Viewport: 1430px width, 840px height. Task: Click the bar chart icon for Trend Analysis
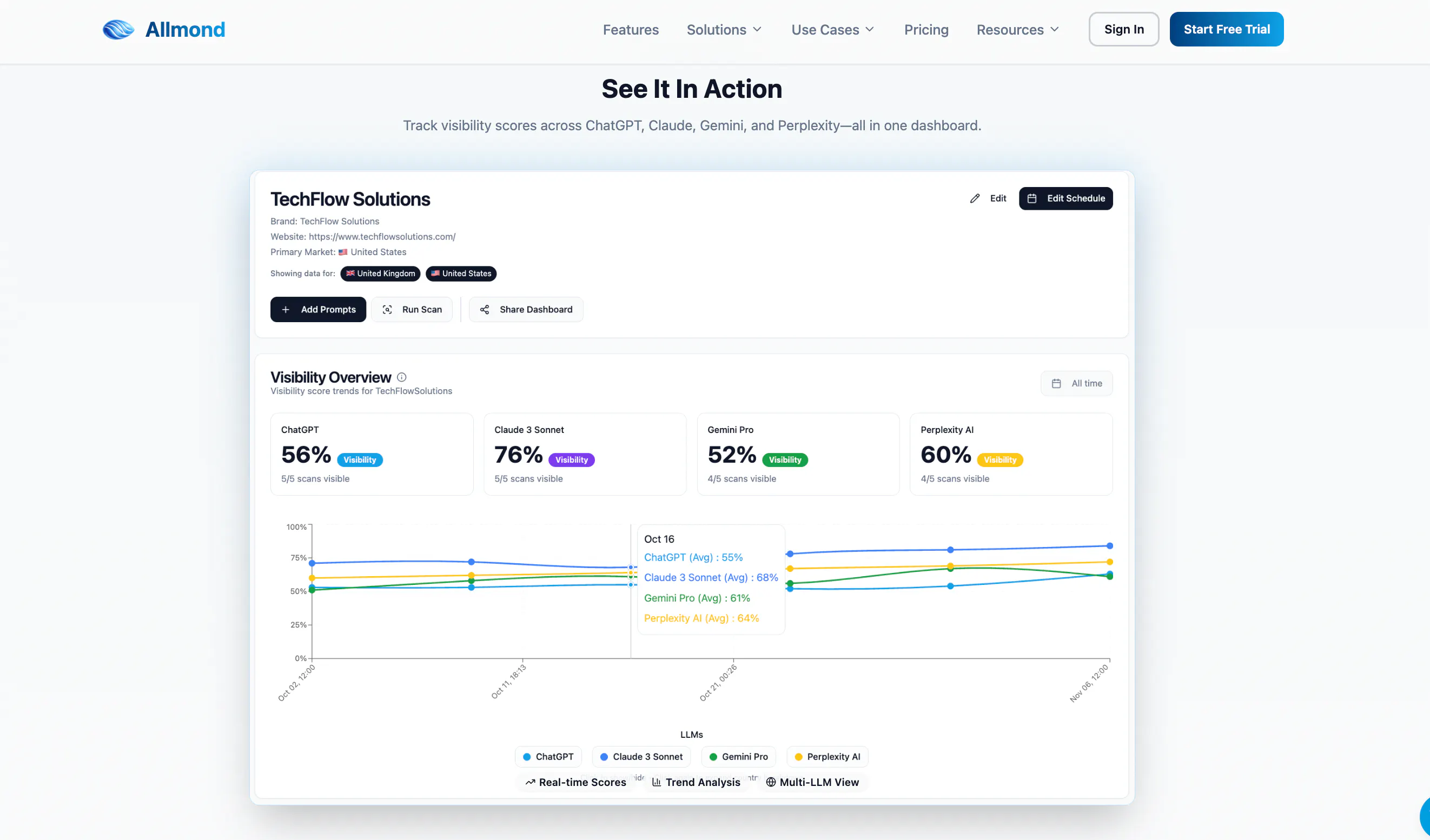tap(657, 782)
